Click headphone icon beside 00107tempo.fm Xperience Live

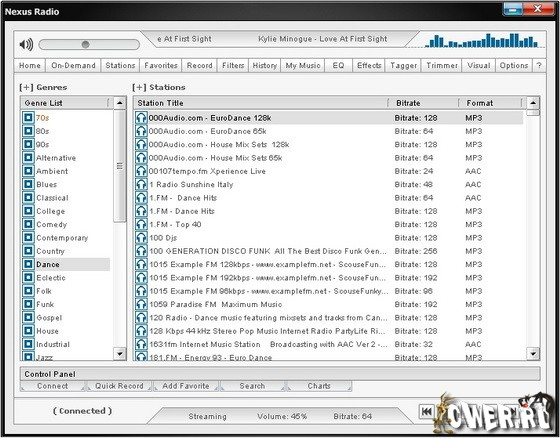click(x=141, y=171)
